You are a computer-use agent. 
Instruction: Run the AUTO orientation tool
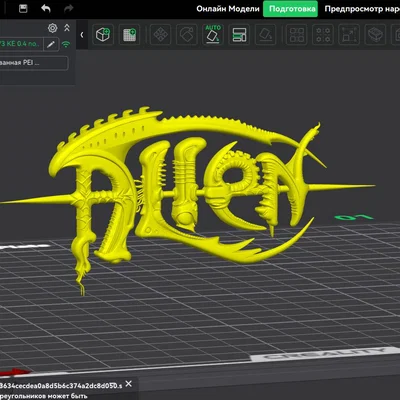click(213, 35)
